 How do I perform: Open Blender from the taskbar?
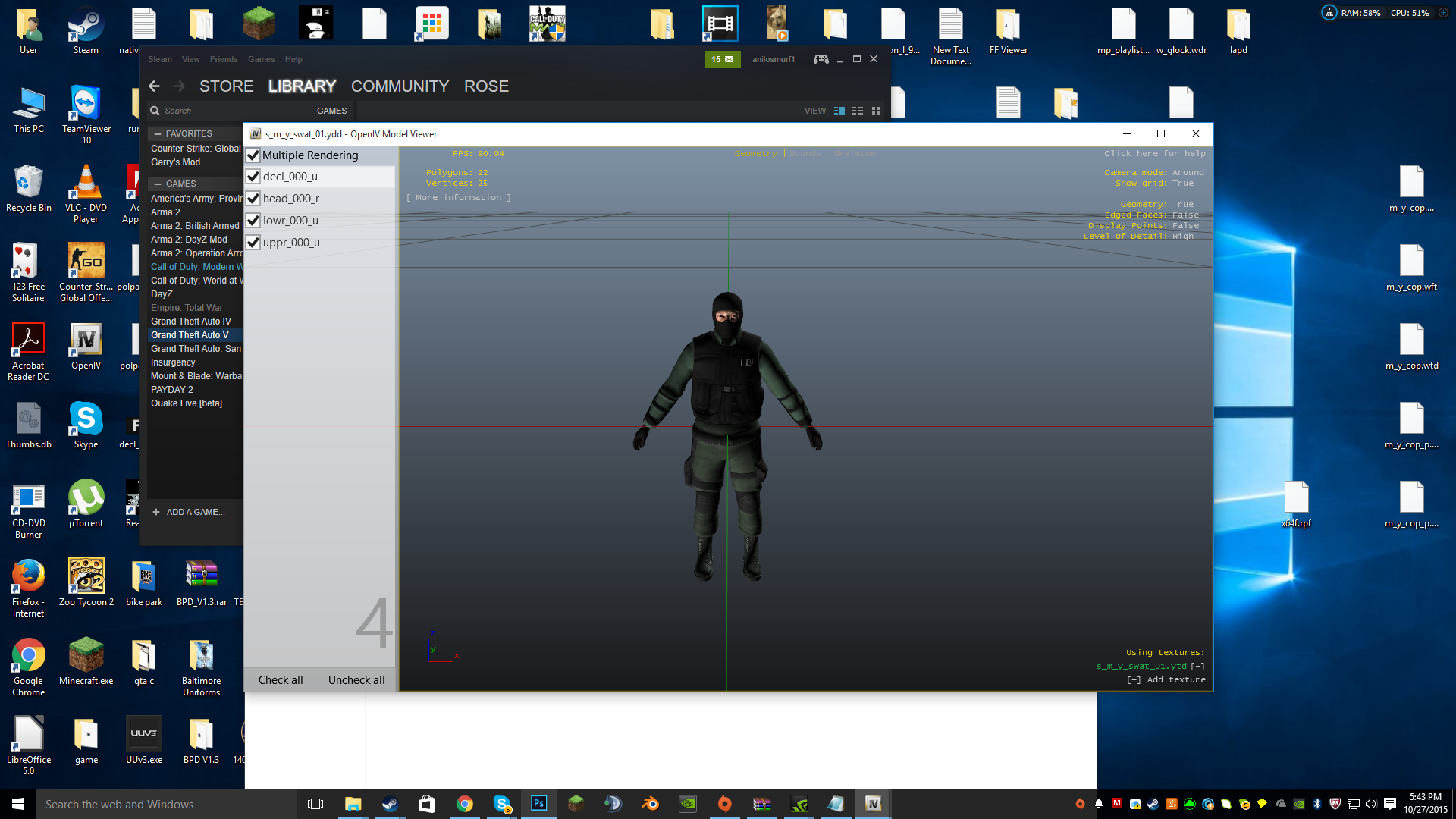click(x=650, y=804)
